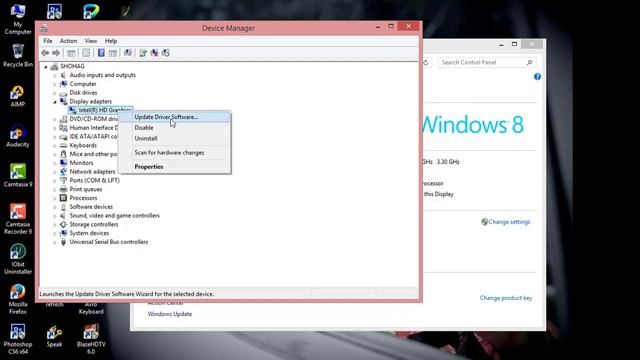Click the blue Help icon in the toolbar
The width and height of the screenshot is (640, 360).
click(101, 53)
